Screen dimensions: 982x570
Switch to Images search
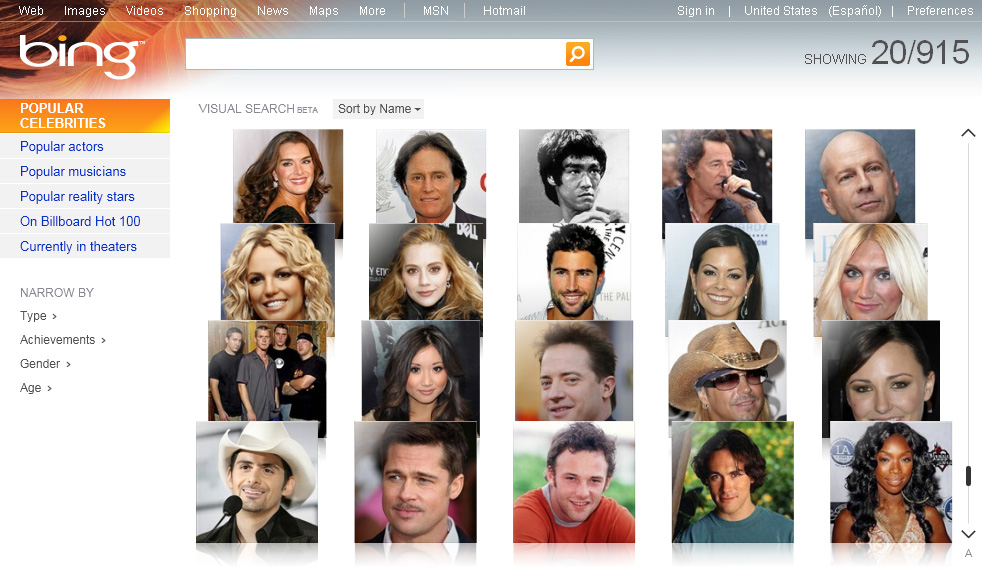(85, 11)
